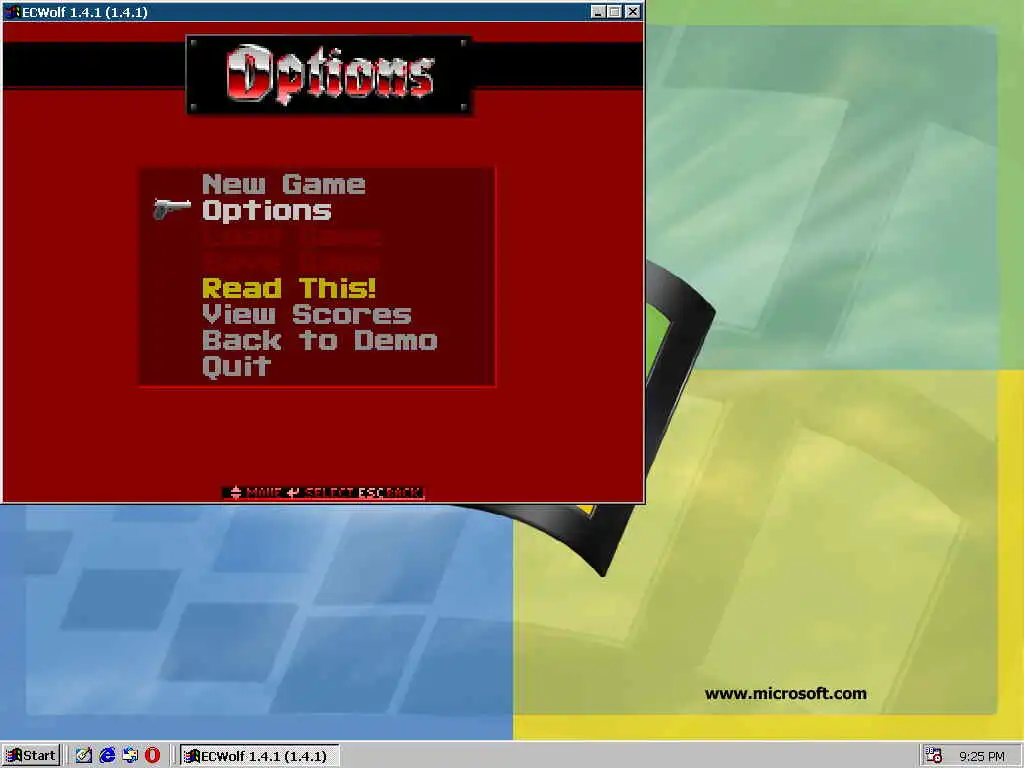The height and width of the screenshot is (768, 1024).
Task: Select New Game in the ECWolf menu
Action: click(283, 184)
